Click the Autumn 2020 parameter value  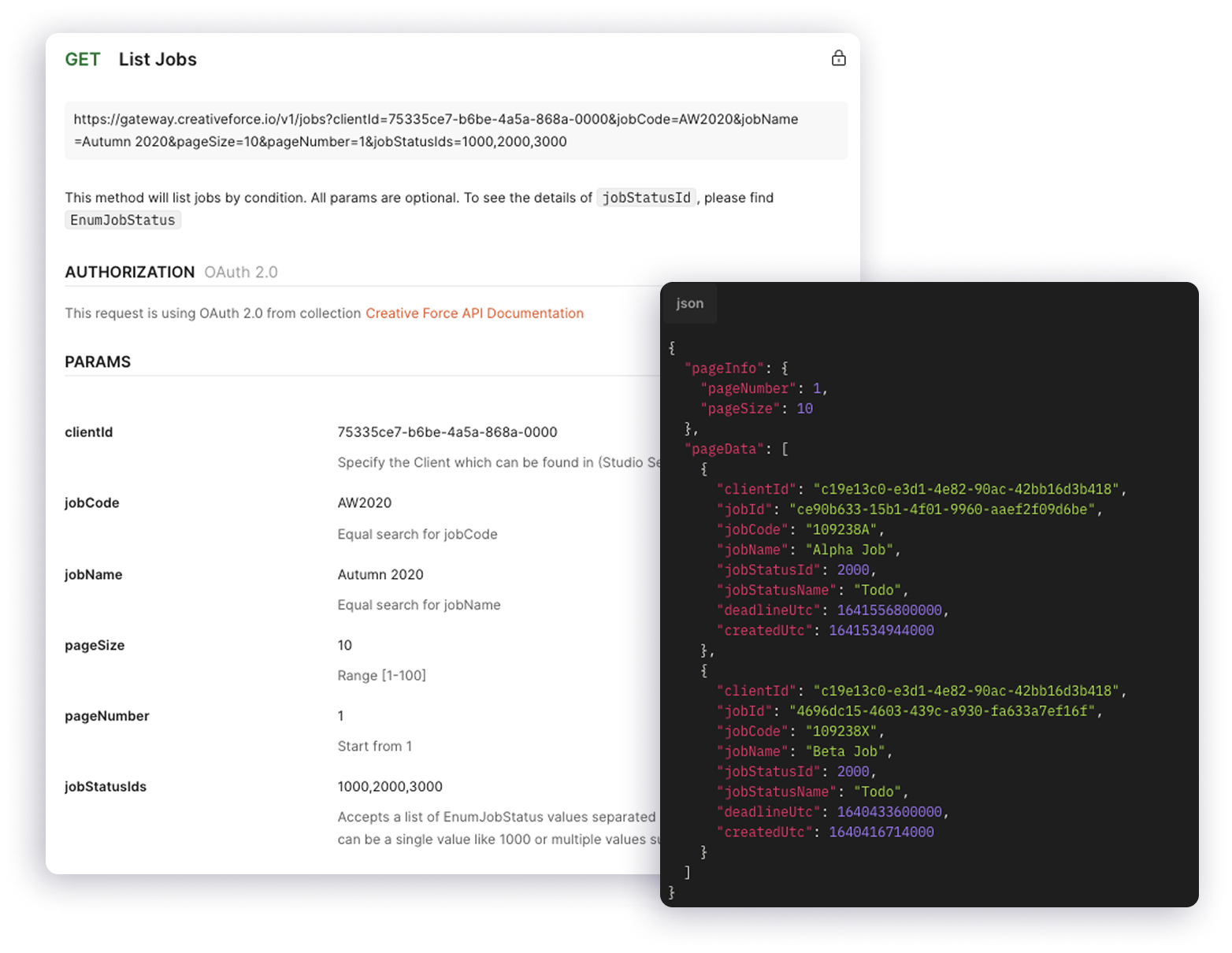coord(380,575)
